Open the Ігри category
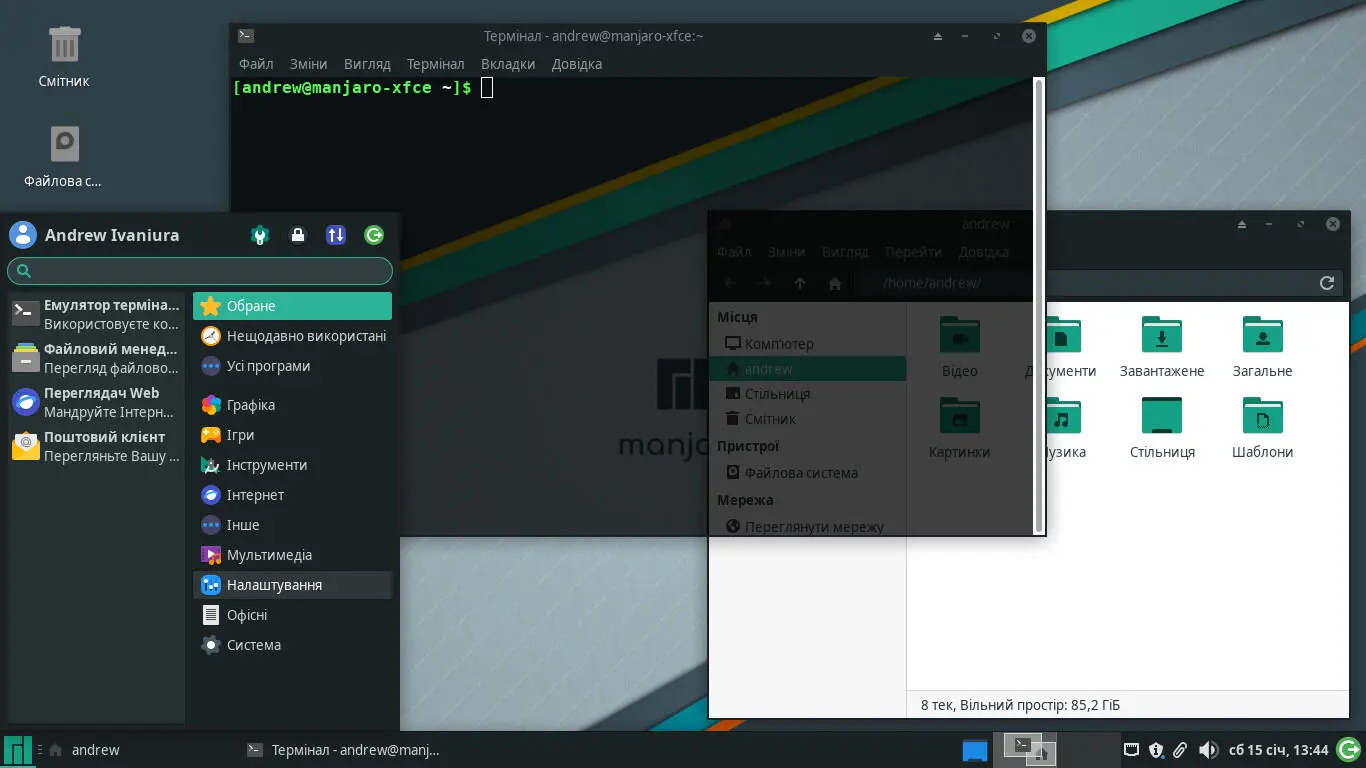This screenshot has height=768, width=1366. 292,435
